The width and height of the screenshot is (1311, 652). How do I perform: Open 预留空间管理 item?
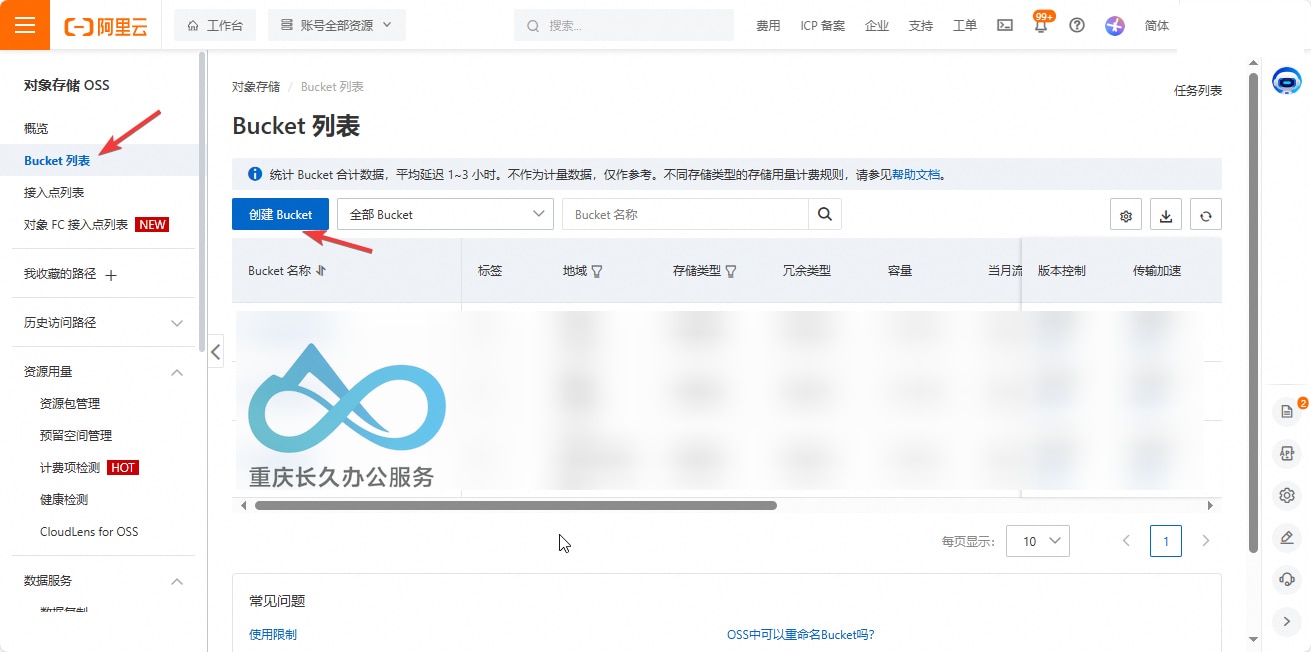pyautogui.click(x=76, y=436)
